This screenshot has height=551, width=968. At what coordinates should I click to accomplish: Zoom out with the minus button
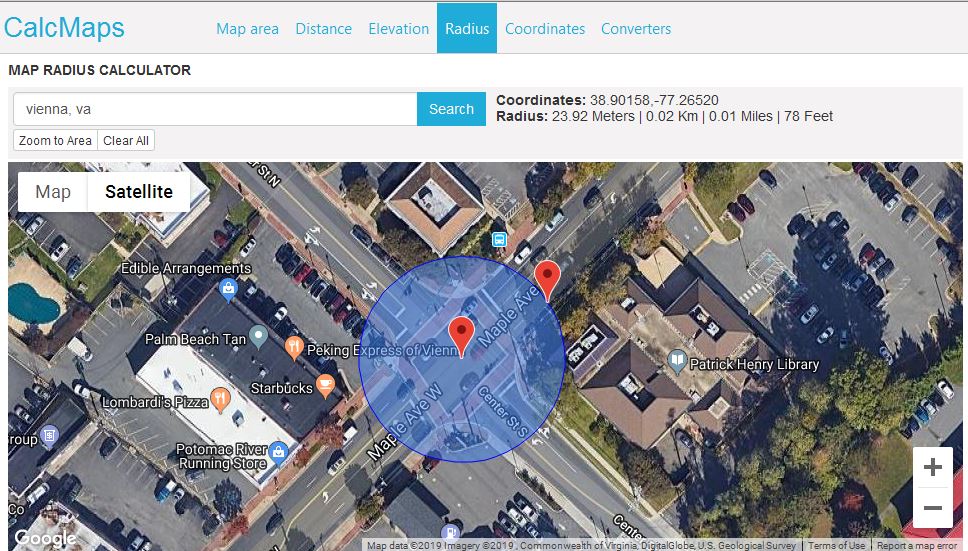933,508
